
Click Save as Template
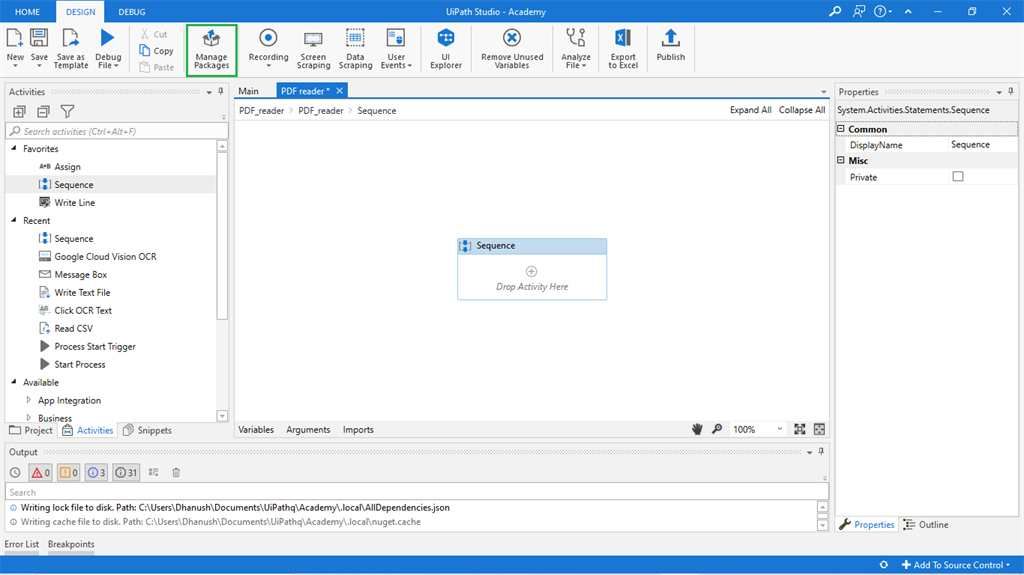71,48
